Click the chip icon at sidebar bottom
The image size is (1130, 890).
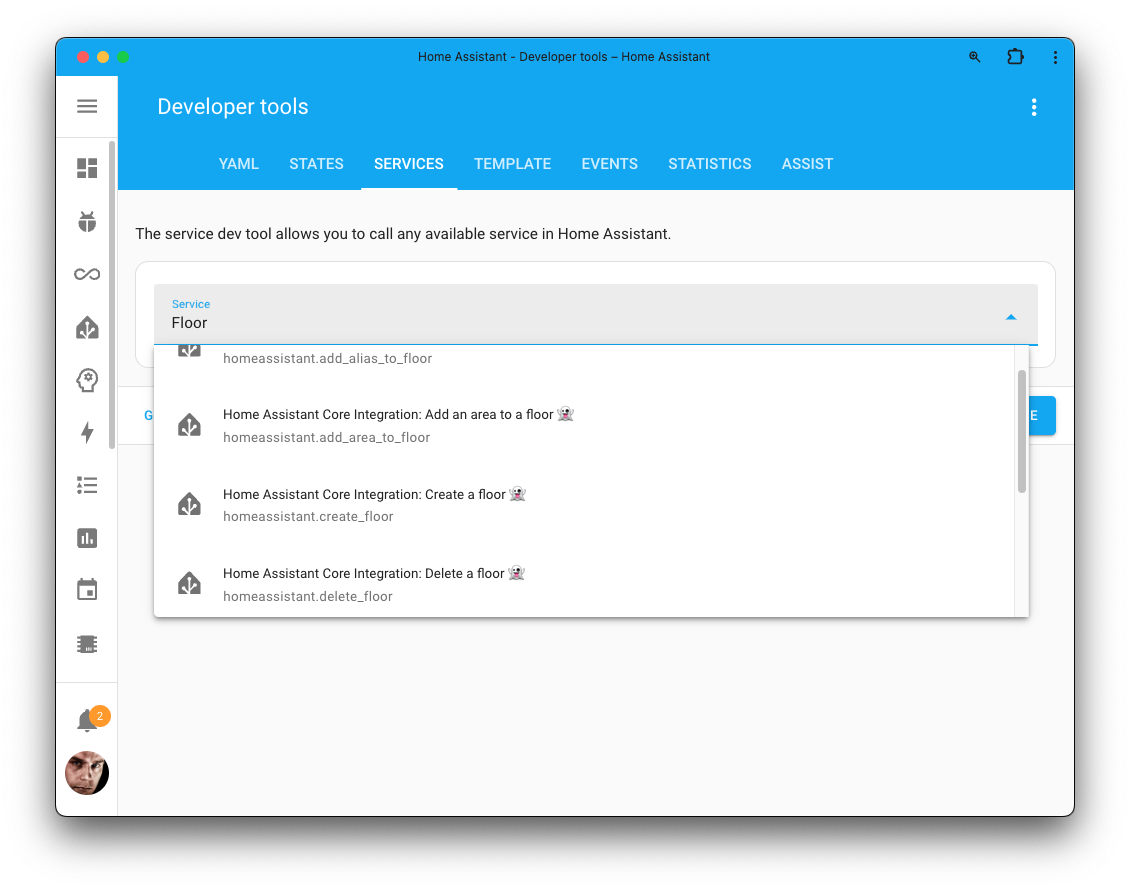click(87, 643)
